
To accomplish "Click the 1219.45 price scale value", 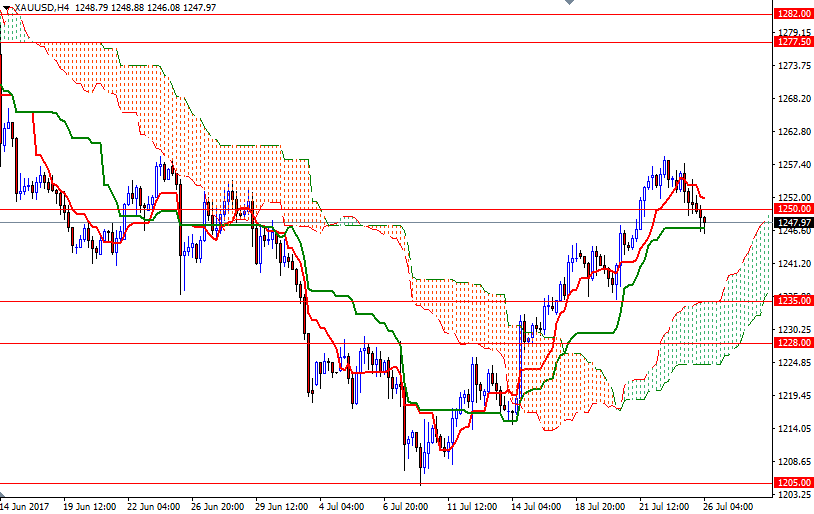I will click(x=794, y=396).
